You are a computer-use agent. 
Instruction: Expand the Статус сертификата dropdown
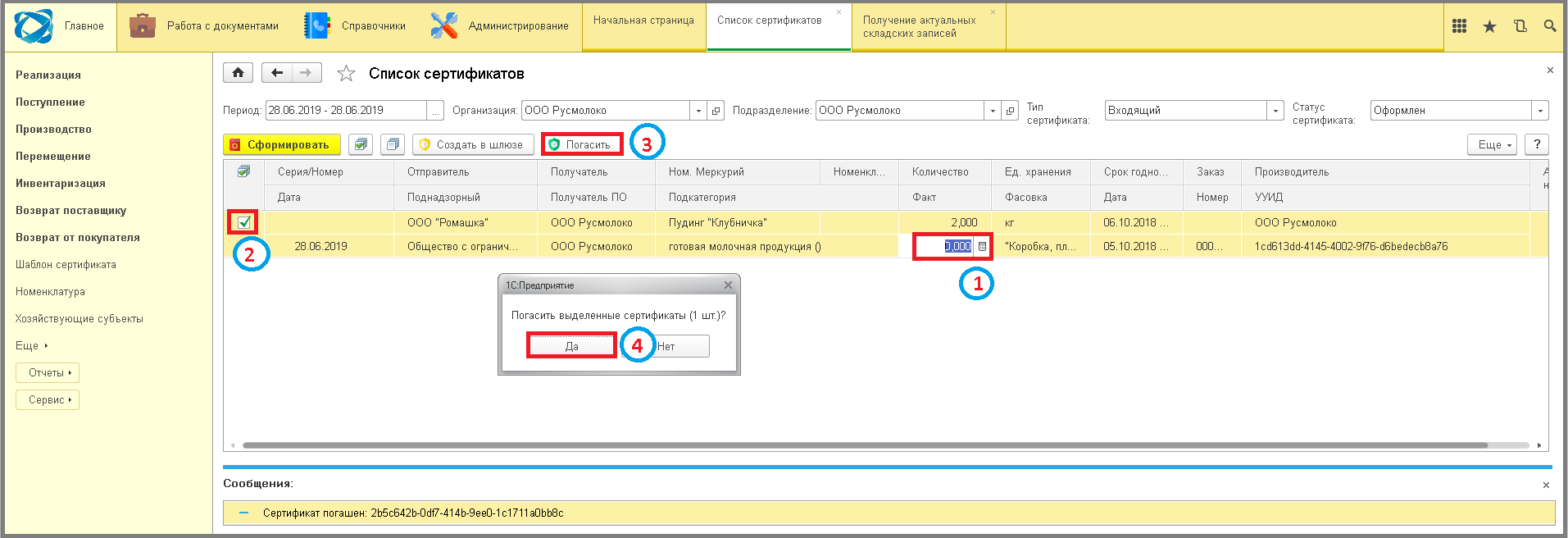pyautogui.click(x=1540, y=111)
